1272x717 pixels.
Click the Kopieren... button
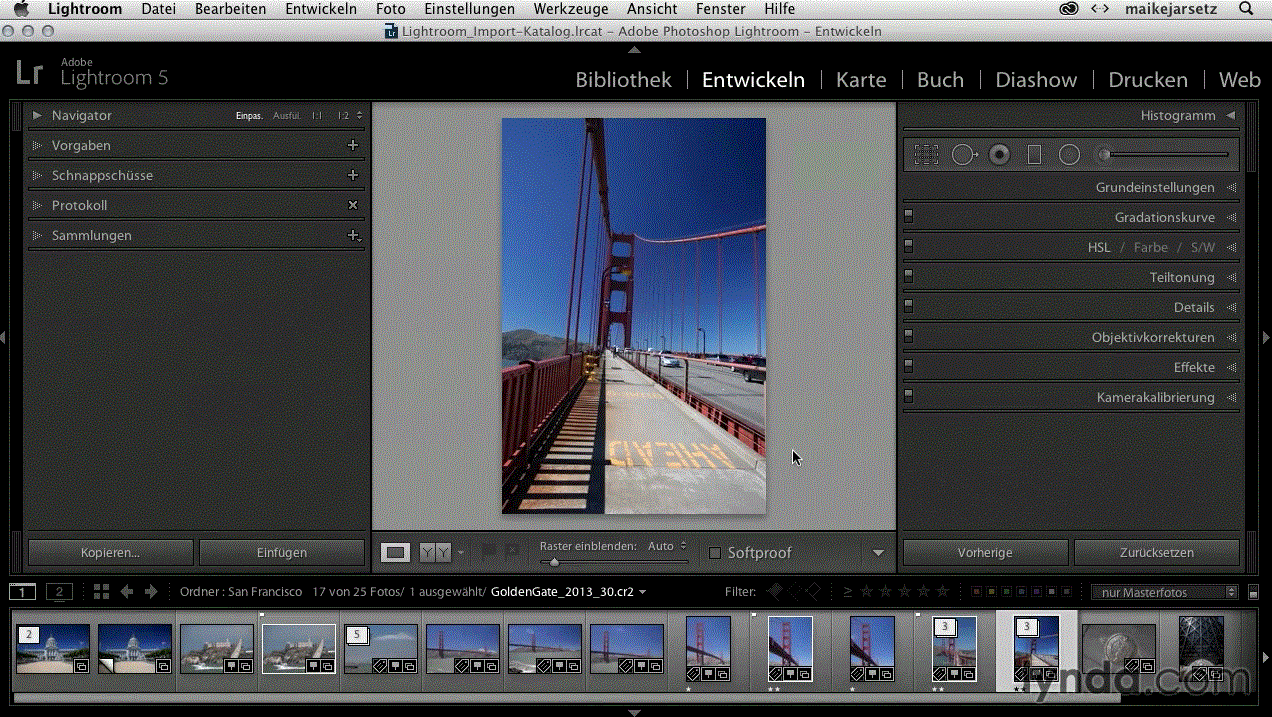tap(110, 552)
